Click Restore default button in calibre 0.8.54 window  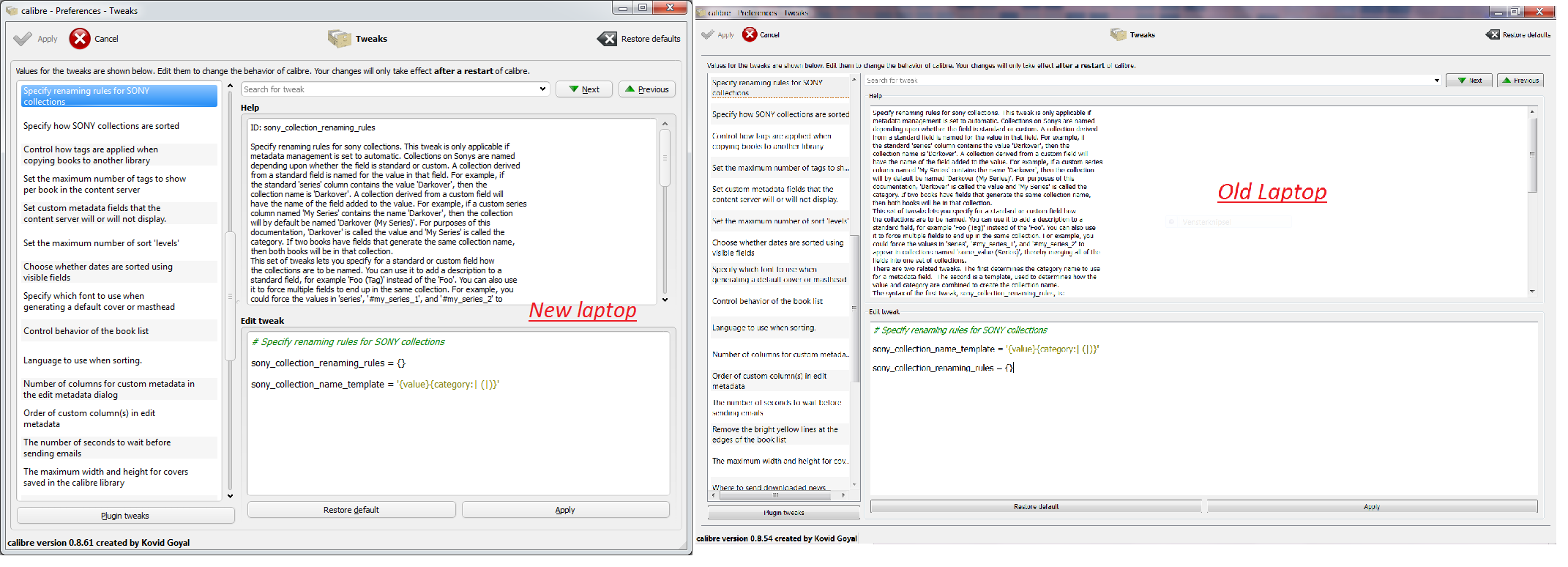click(x=1036, y=507)
